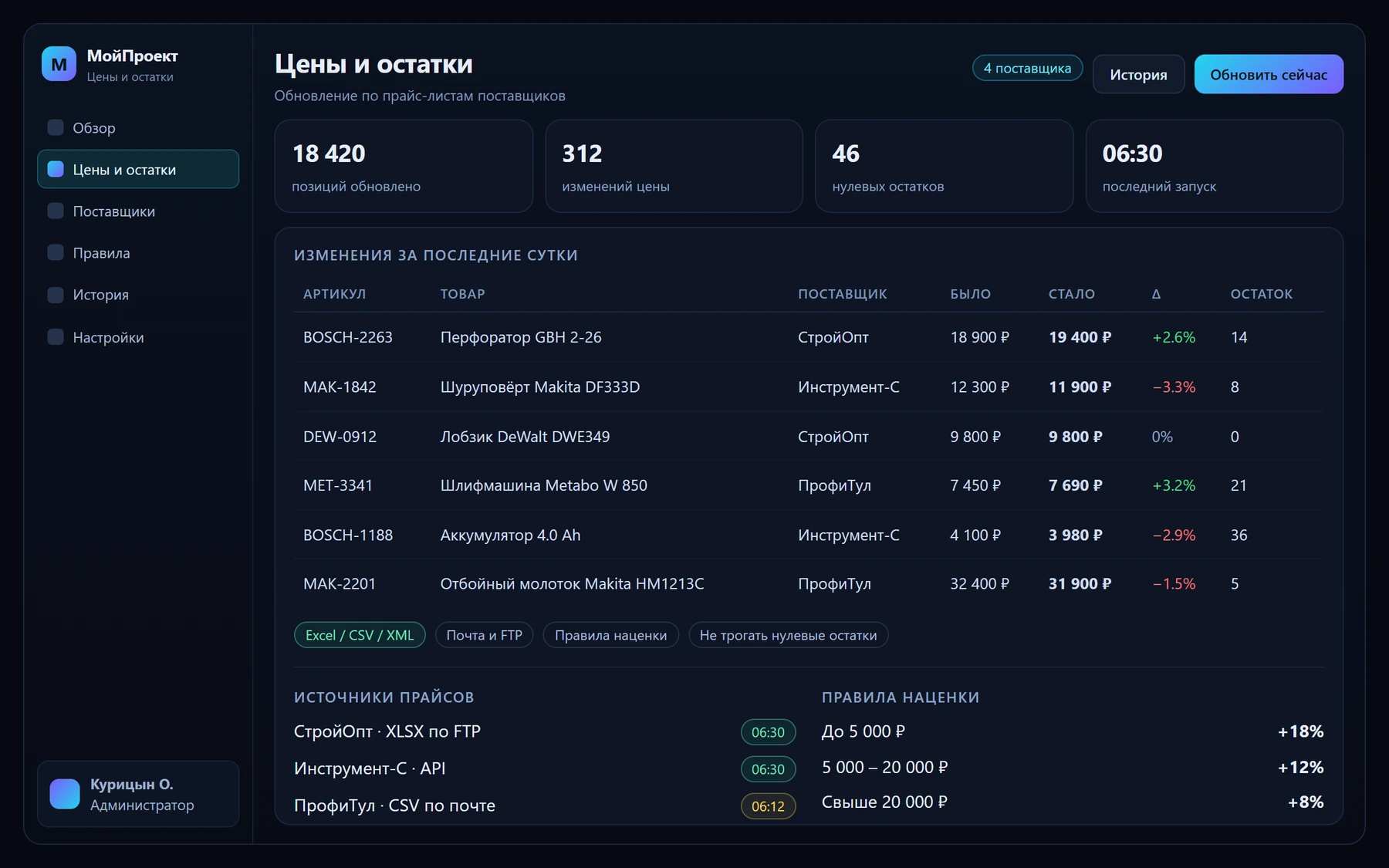Click the Свыше 20 000 ₽ rule
The image size is (1389, 868).
(x=884, y=802)
